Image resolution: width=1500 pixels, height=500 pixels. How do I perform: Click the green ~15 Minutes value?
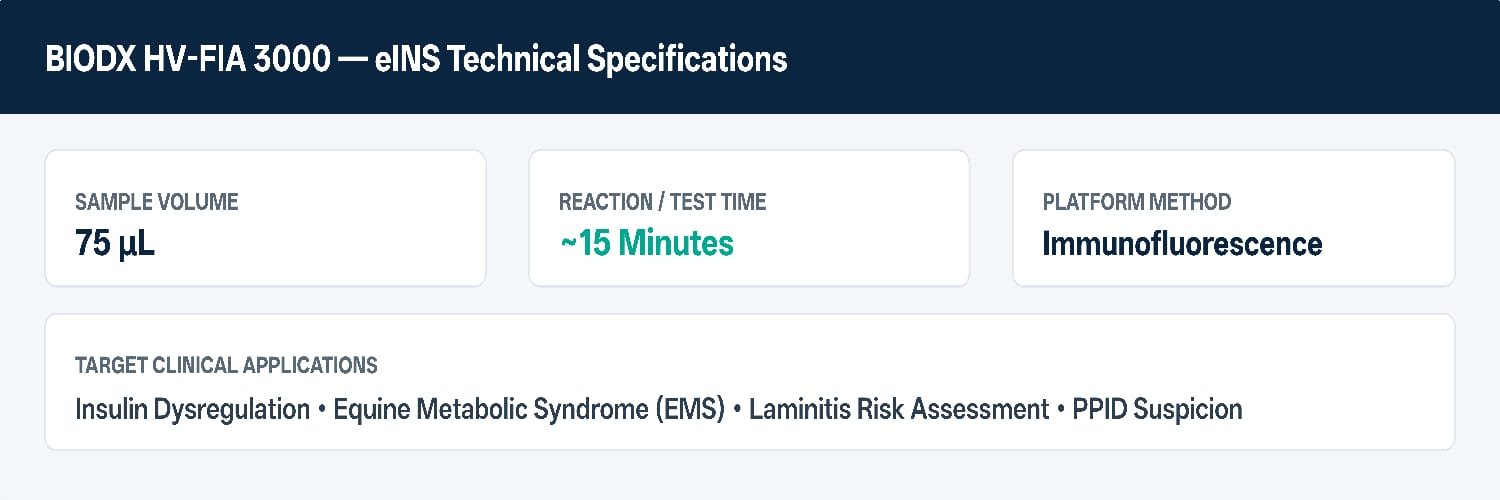tap(646, 243)
